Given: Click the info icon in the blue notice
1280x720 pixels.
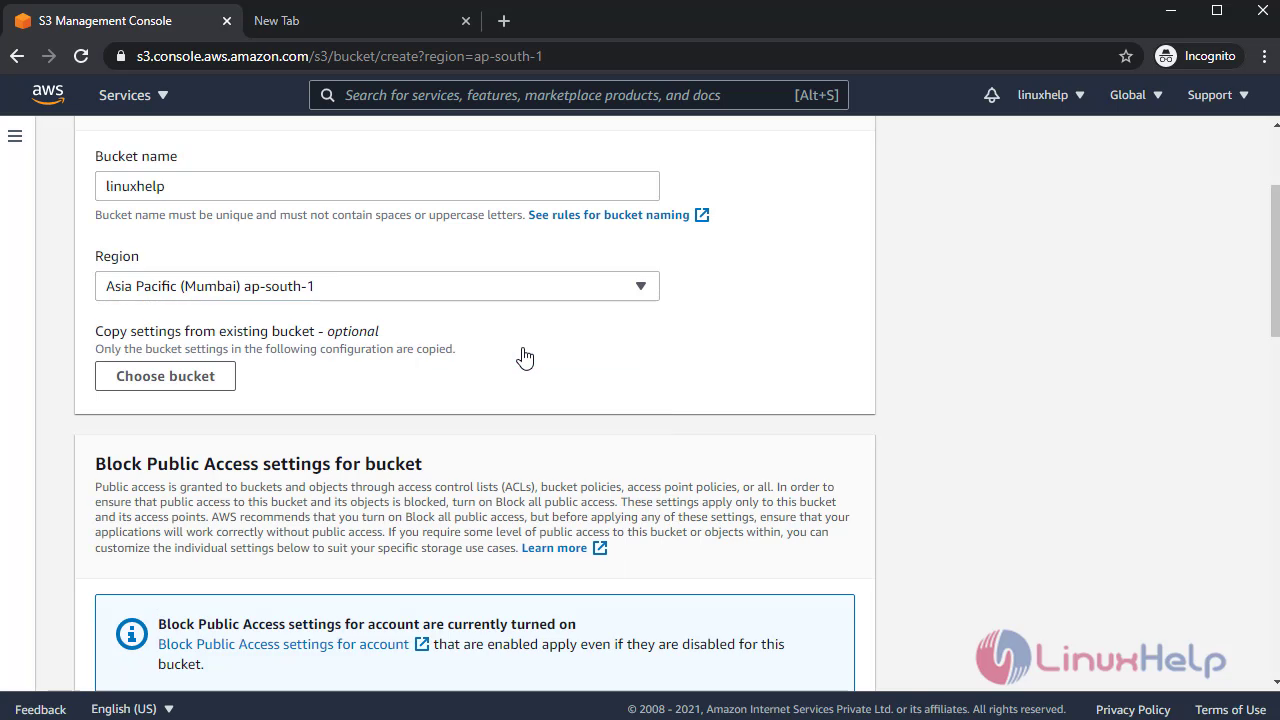Looking at the screenshot, I should (132, 634).
